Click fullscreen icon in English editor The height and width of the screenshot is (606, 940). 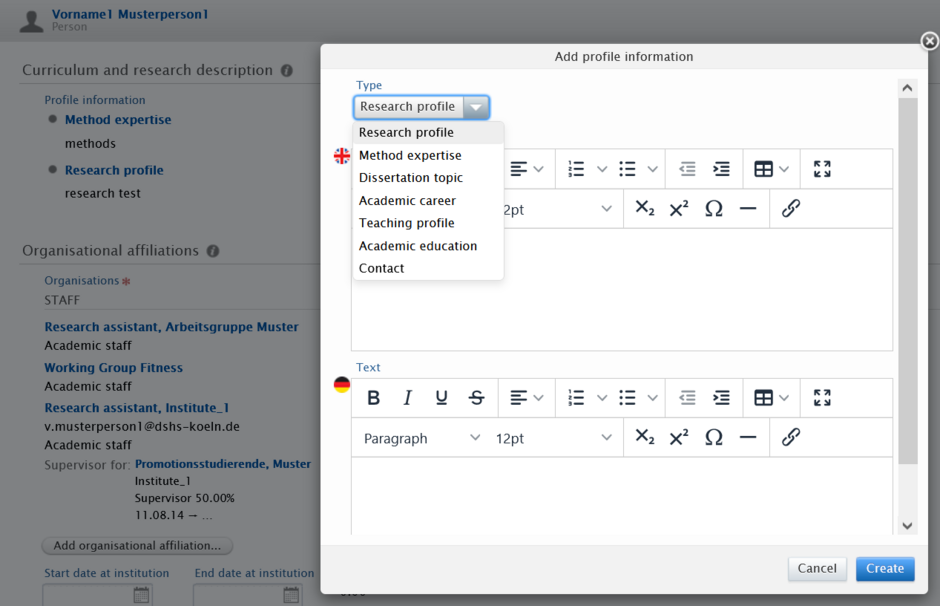pyautogui.click(x=822, y=169)
